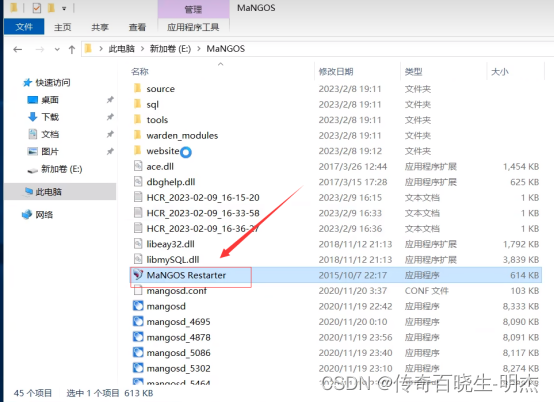Select 此电脑 in the navigation pane

coord(60,192)
